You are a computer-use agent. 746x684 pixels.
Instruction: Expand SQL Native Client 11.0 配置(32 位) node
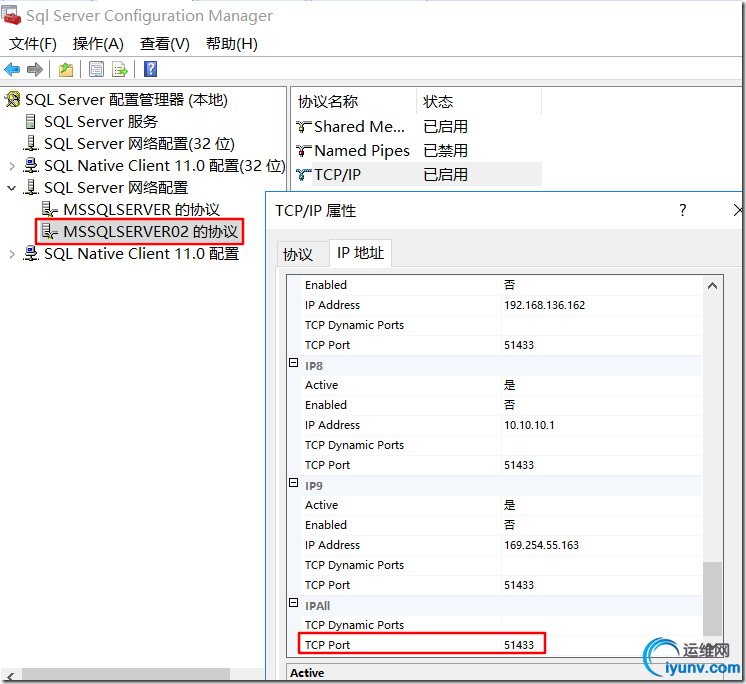click(x=12, y=166)
